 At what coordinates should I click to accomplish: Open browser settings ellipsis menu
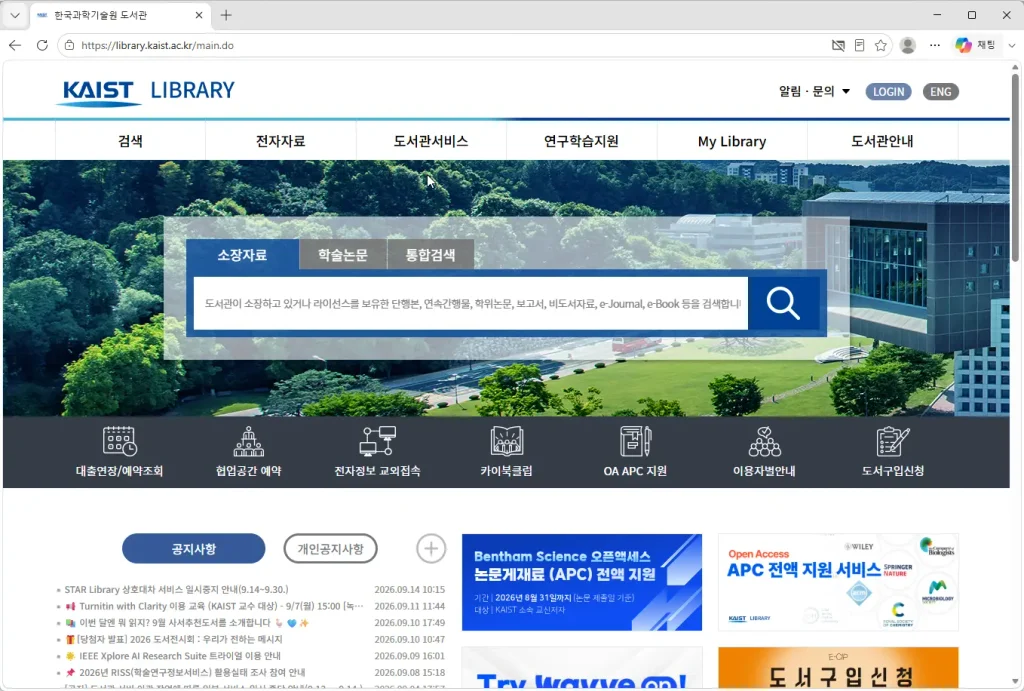click(x=935, y=45)
